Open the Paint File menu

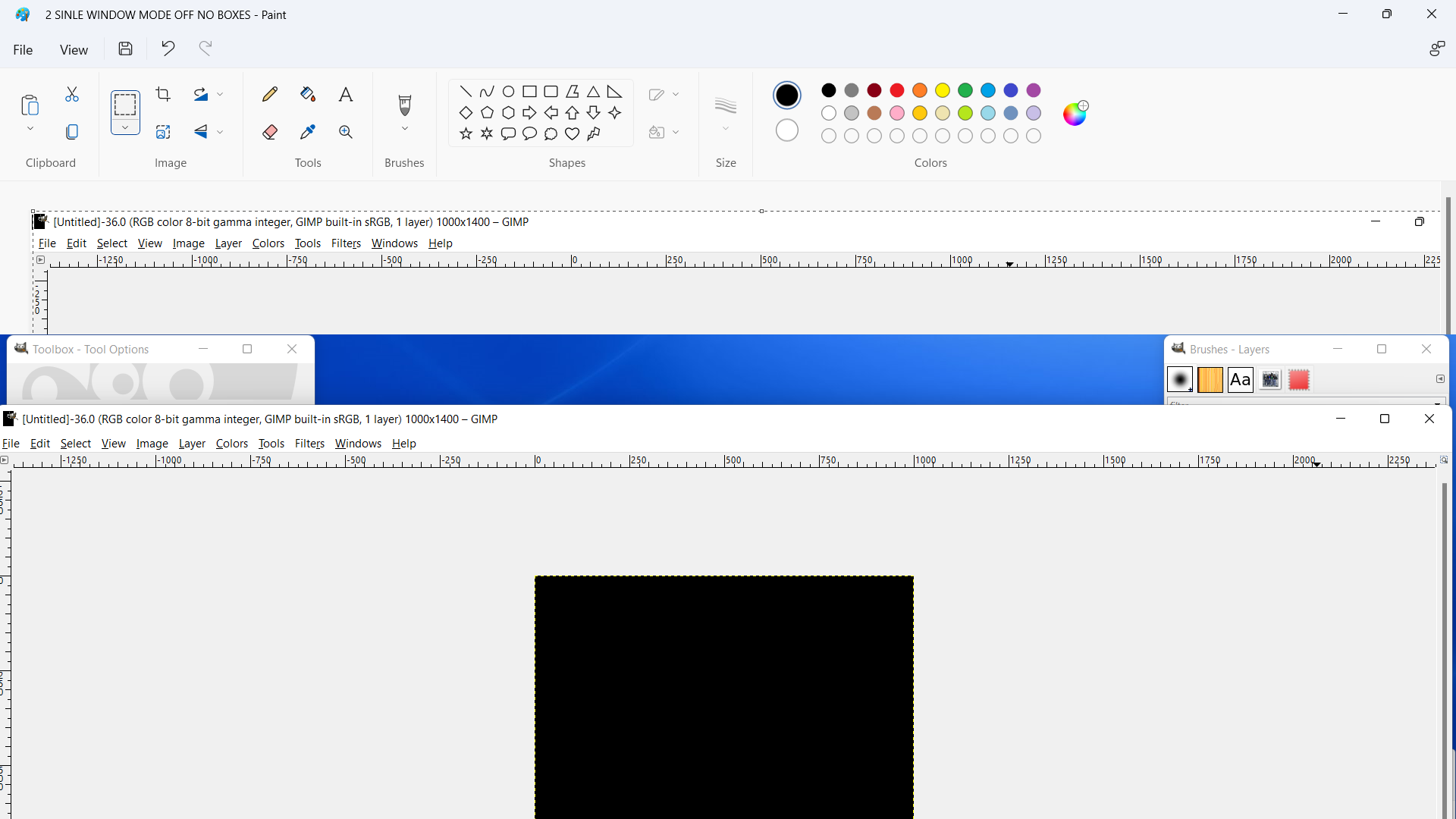pyautogui.click(x=23, y=50)
